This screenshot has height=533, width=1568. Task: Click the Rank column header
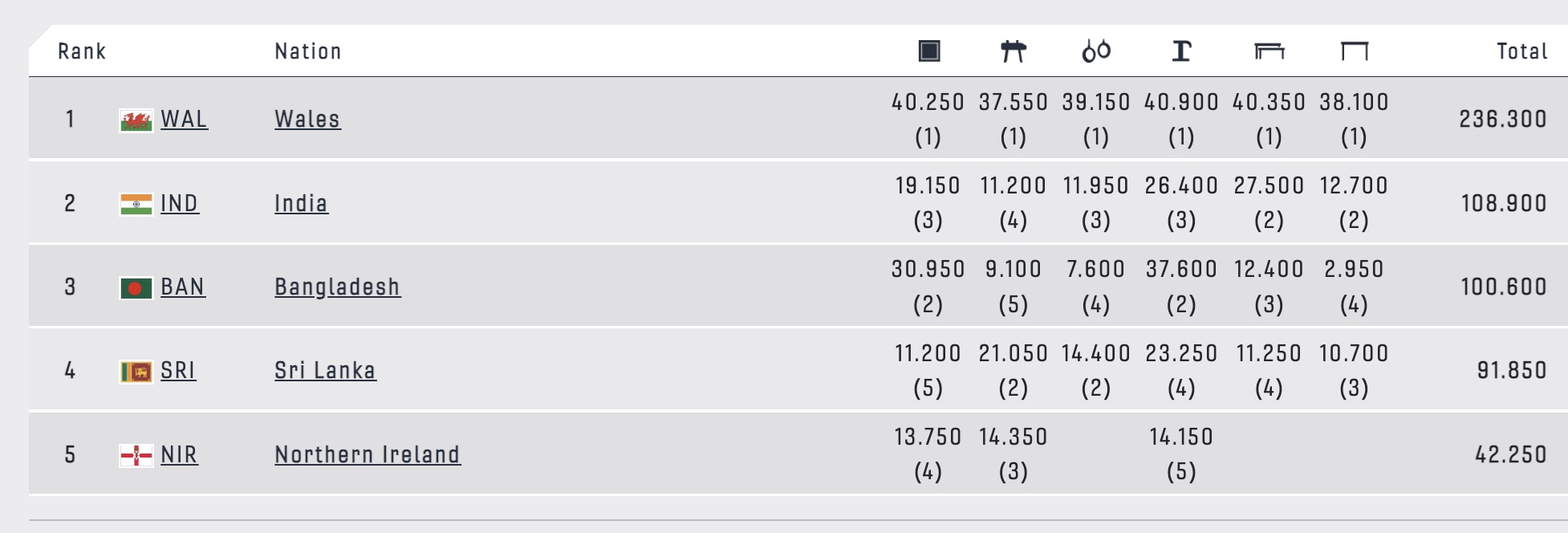[x=82, y=51]
